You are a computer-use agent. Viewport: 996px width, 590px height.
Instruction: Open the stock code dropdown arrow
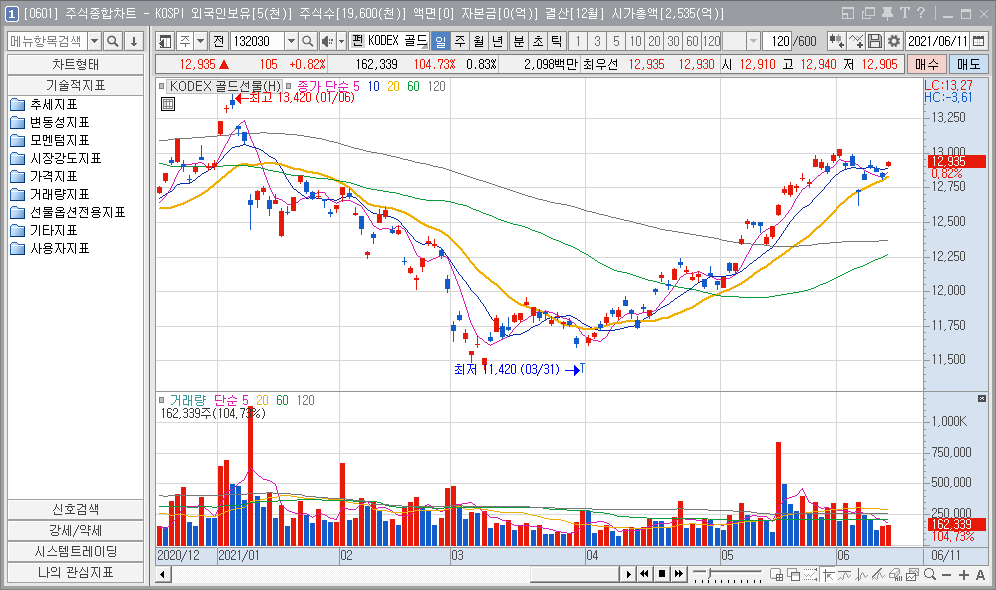pos(291,41)
